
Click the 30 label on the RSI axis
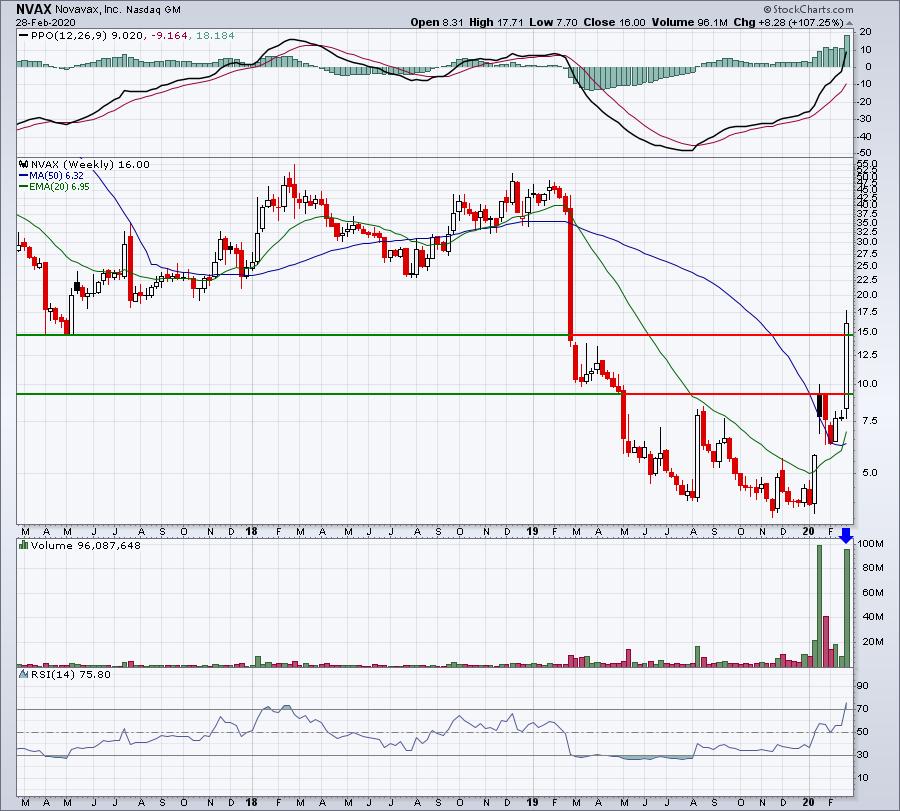click(x=863, y=755)
